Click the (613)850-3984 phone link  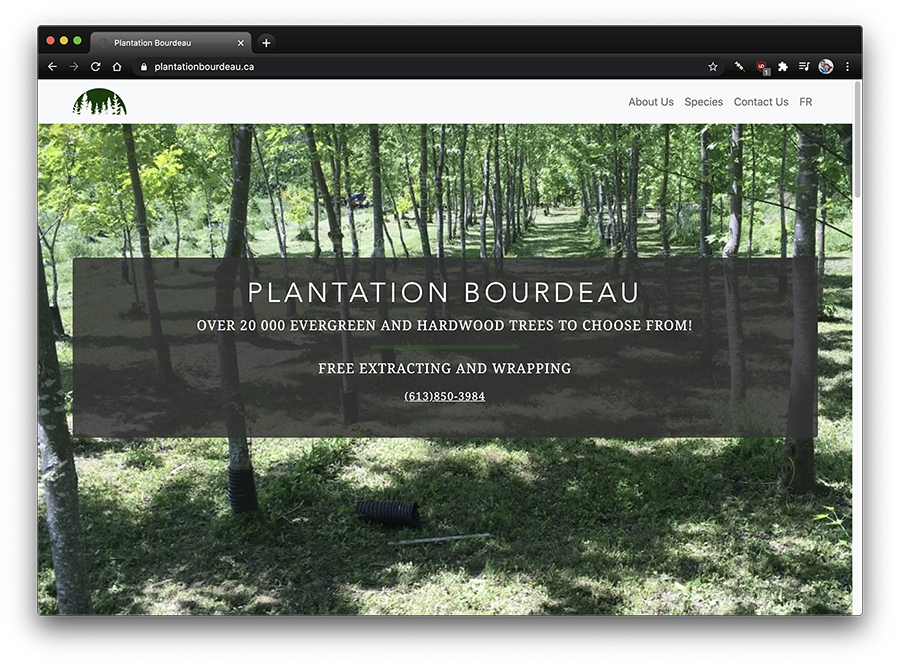445,396
